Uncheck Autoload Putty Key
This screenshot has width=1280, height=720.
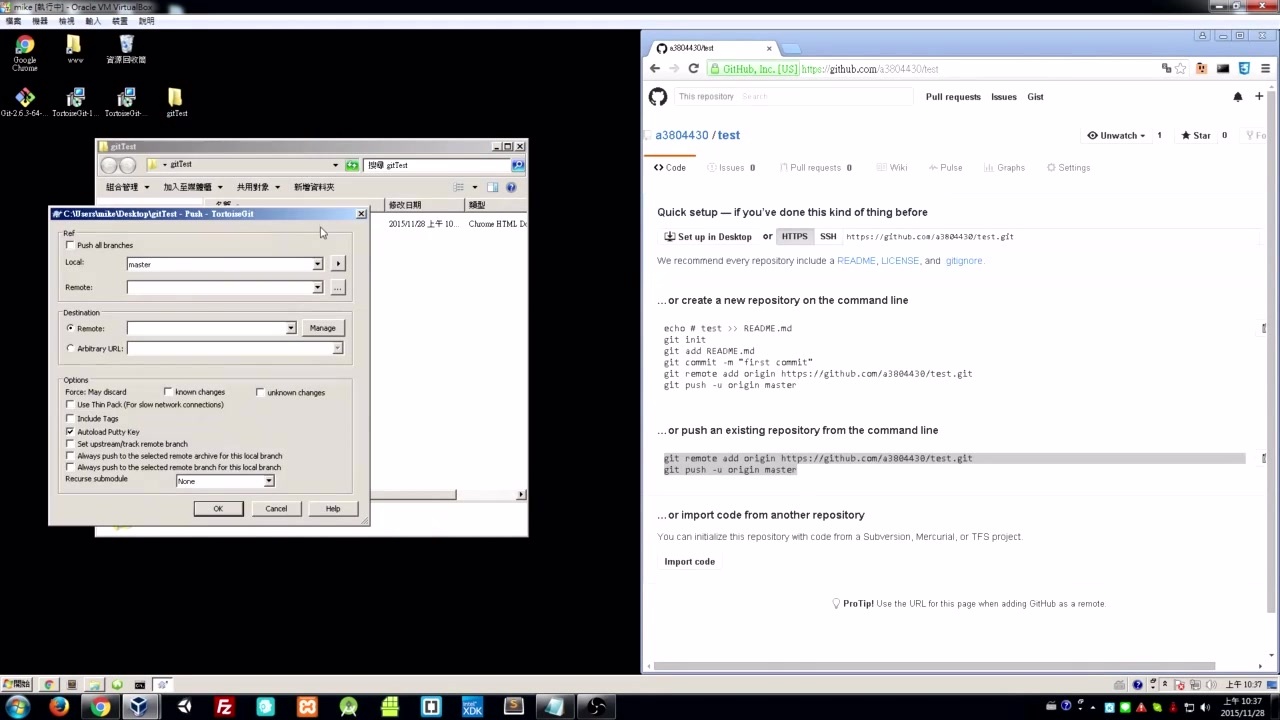pos(70,432)
